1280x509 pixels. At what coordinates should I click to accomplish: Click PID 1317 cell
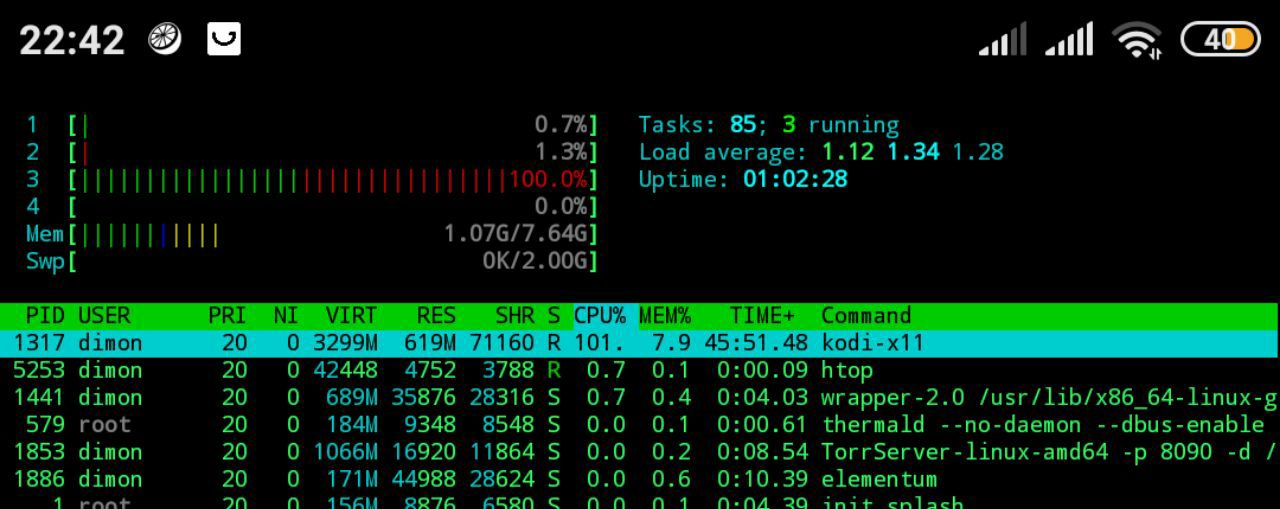pyautogui.click(x=39, y=343)
